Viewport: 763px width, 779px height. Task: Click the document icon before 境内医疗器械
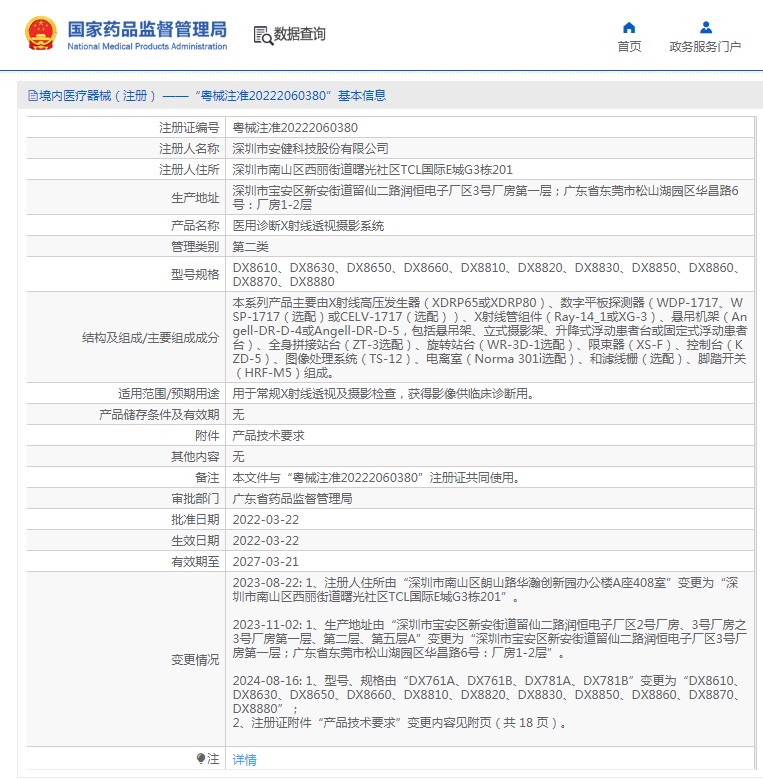33,95
